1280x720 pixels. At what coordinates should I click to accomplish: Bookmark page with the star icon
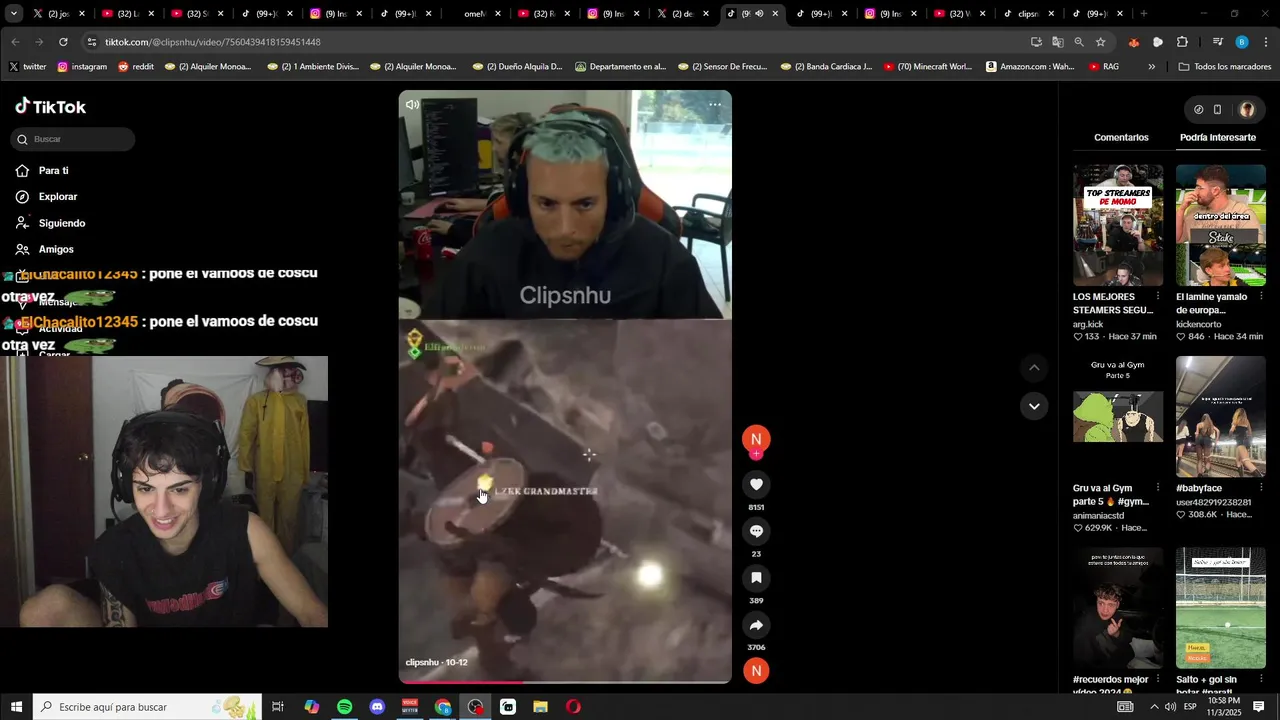1100,42
